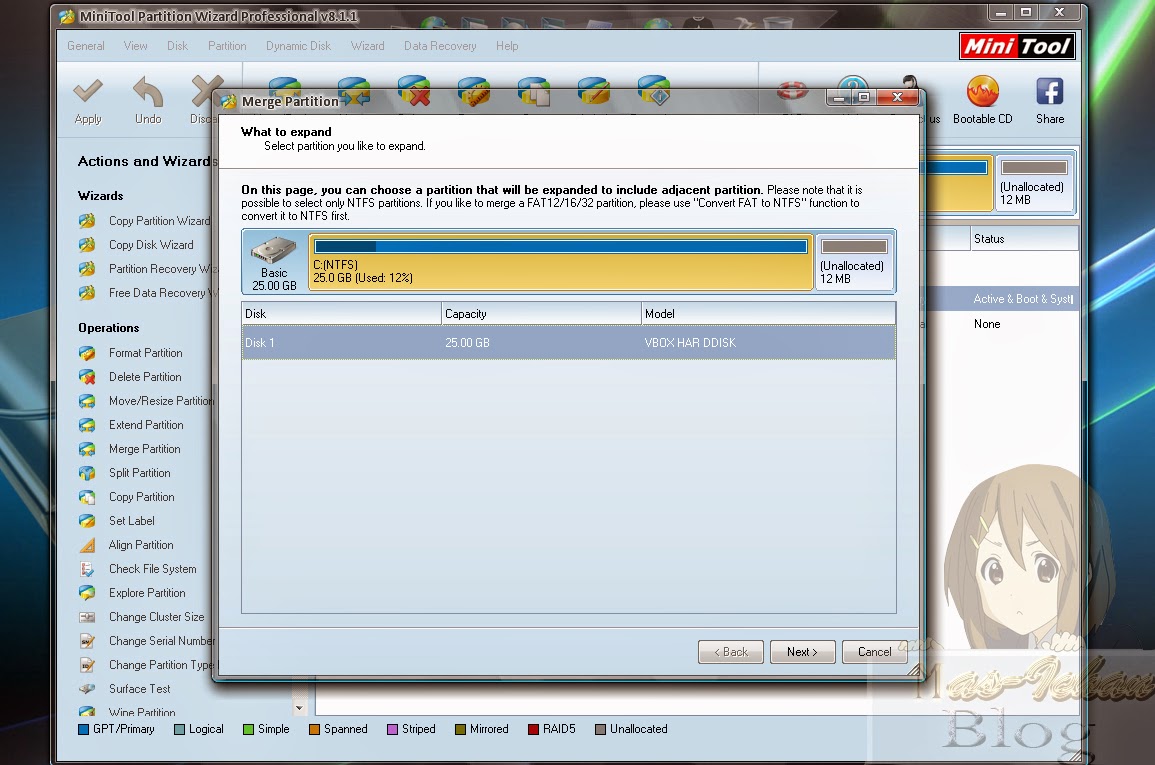Screen dimensions: 1155x765
Task: Open the Wizard menu
Action: point(368,46)
